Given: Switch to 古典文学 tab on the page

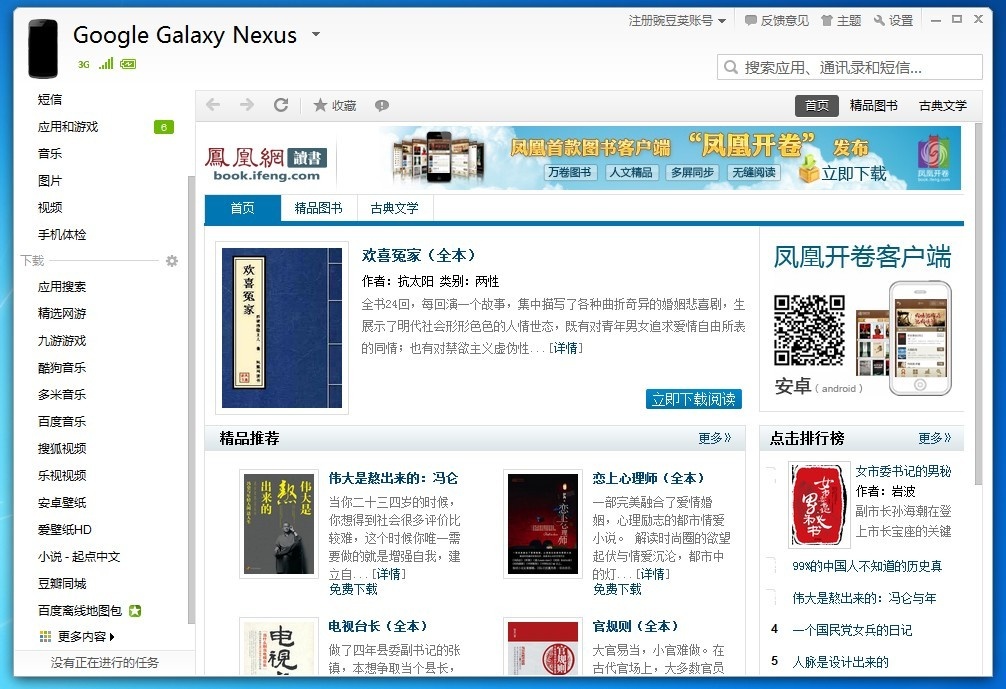Looking at the screenshot, I should point(395,208).
